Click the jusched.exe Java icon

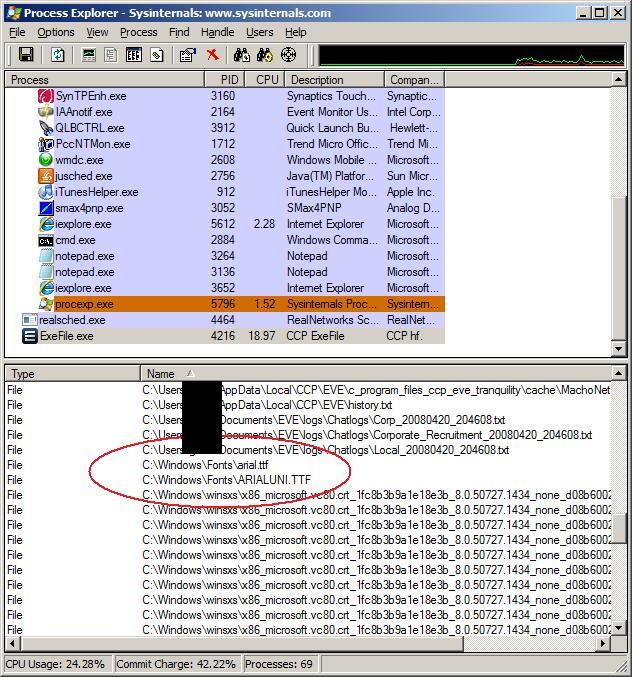(x=46, y=176)
